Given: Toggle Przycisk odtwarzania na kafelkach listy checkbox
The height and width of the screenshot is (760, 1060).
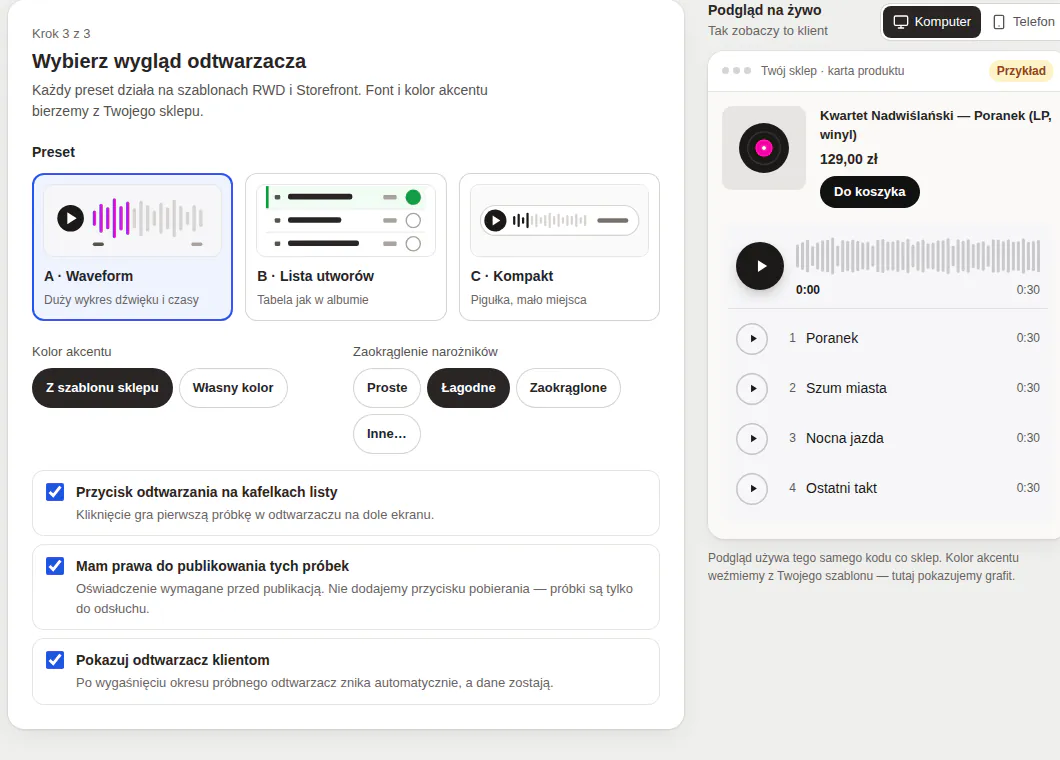Looking at the screenshot, I should 55,492.
